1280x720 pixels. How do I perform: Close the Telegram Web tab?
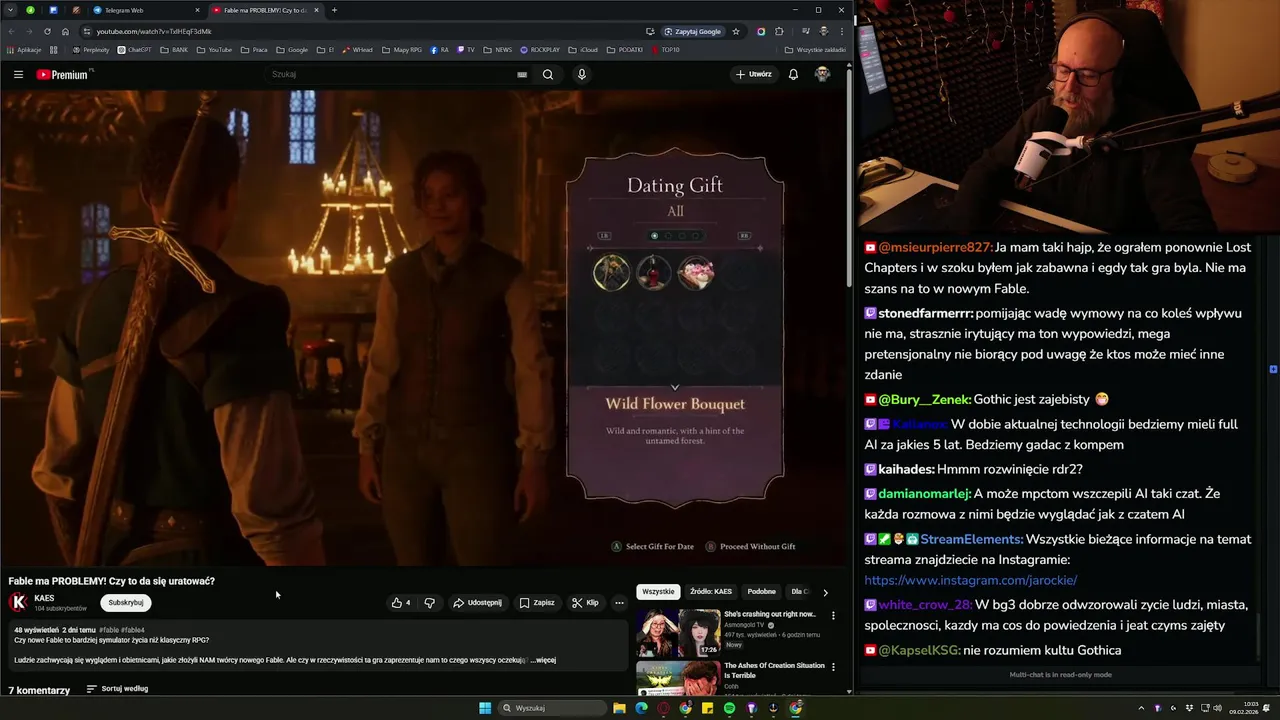(x=197, y=10)
